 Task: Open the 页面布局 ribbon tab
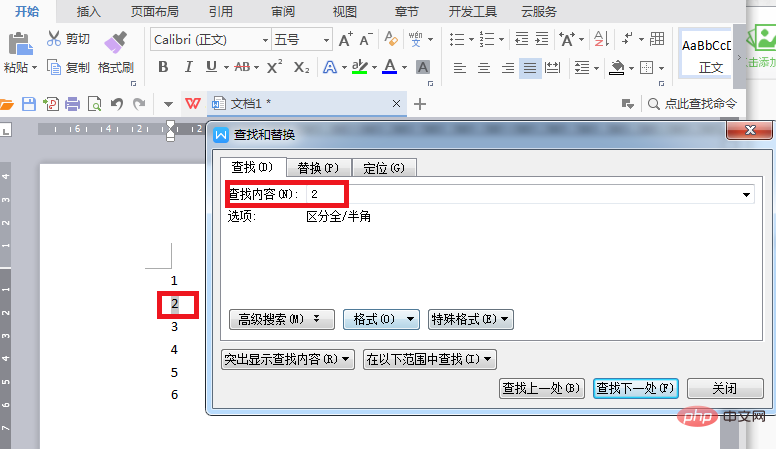click(154, 11)
